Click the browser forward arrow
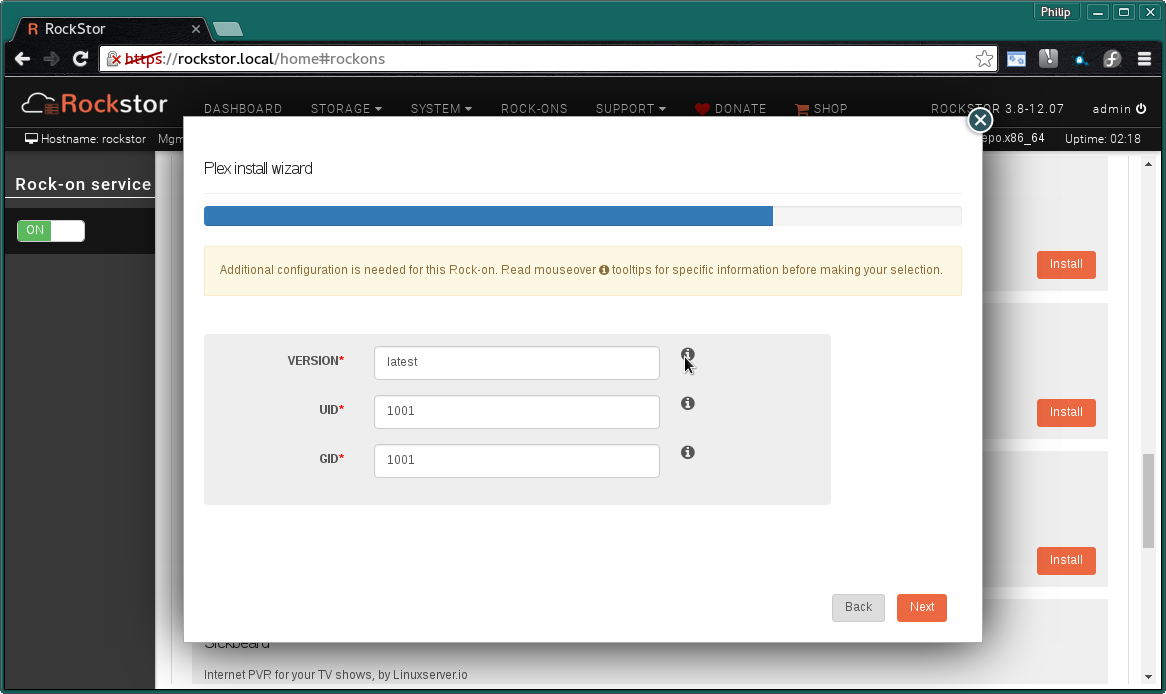This screenshot has width=1166, height=694. coord(51,59)
